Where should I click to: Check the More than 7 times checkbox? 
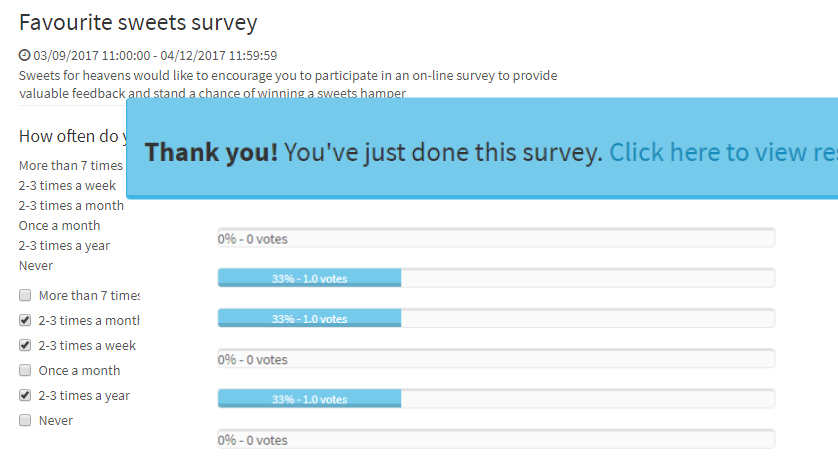pos(25,295)
